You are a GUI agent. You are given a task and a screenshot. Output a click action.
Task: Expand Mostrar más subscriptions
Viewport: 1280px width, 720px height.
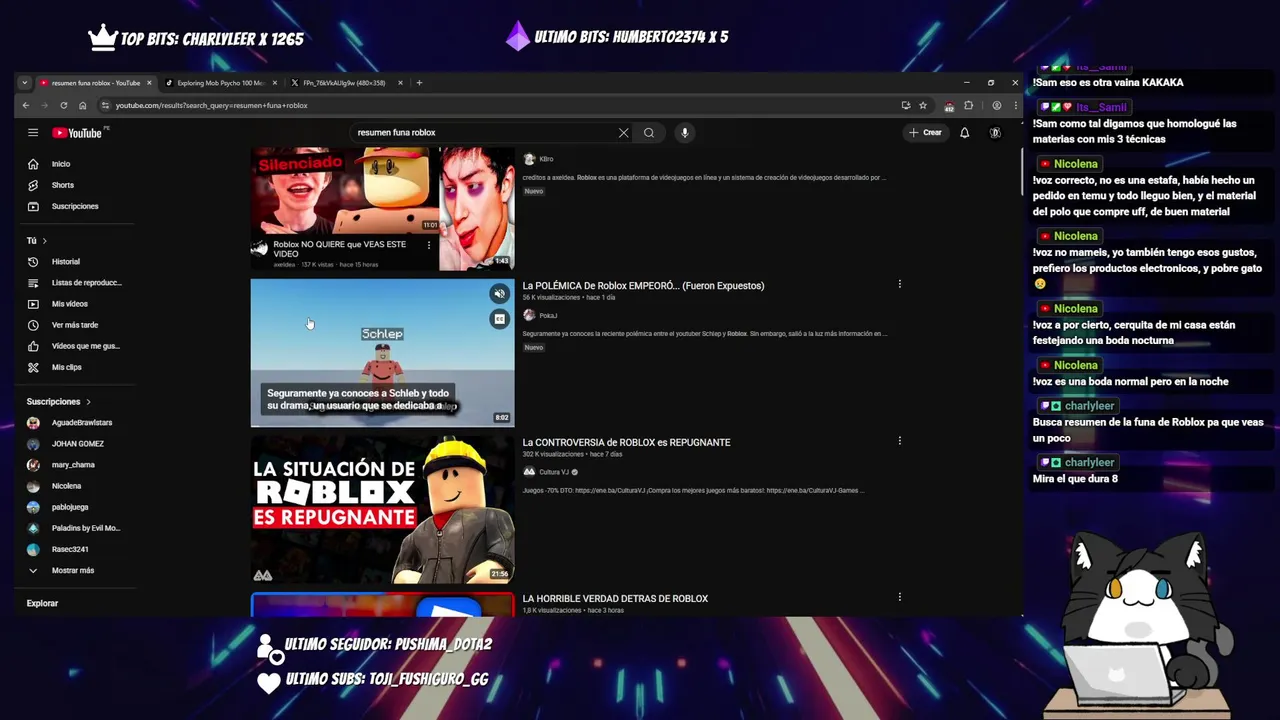point(75,570)
